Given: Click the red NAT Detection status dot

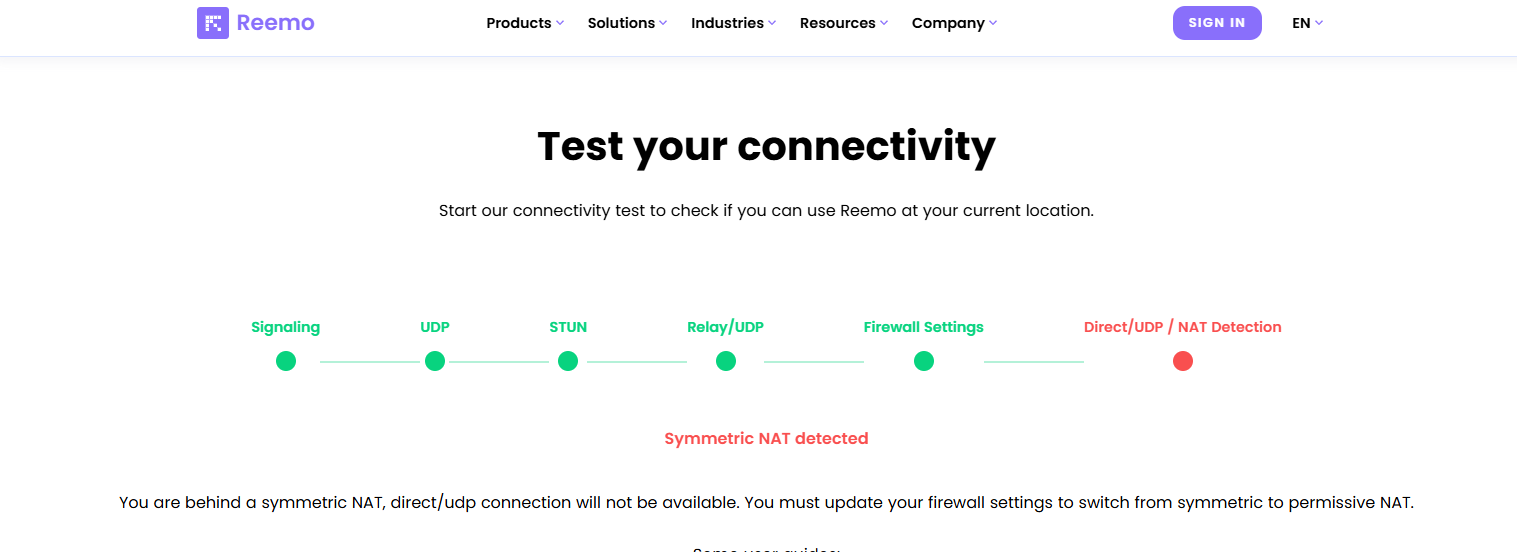Looking at the screenshot, I should [x=1183, y=361].
